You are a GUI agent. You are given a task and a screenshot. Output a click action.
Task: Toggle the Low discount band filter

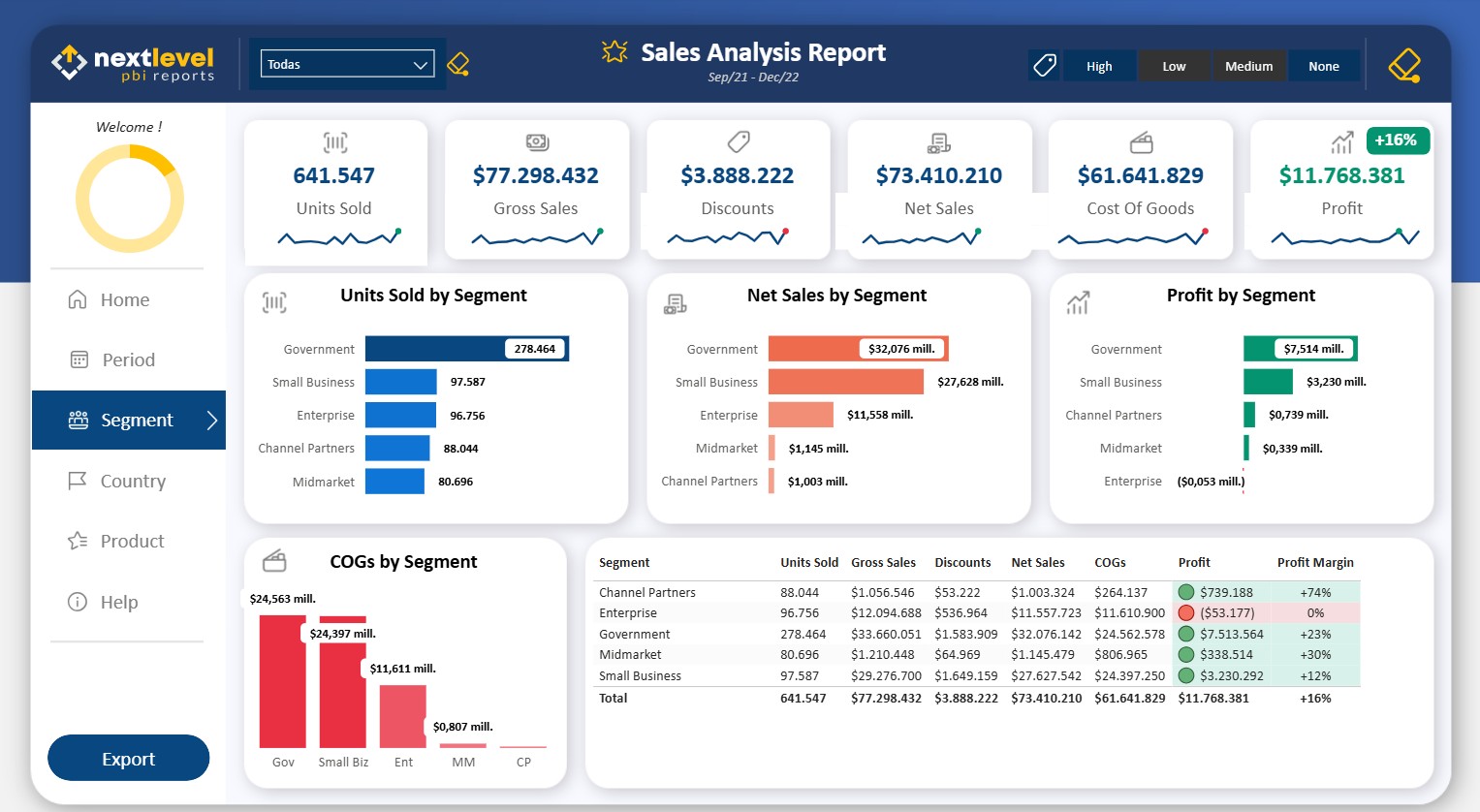point(1174,66)
